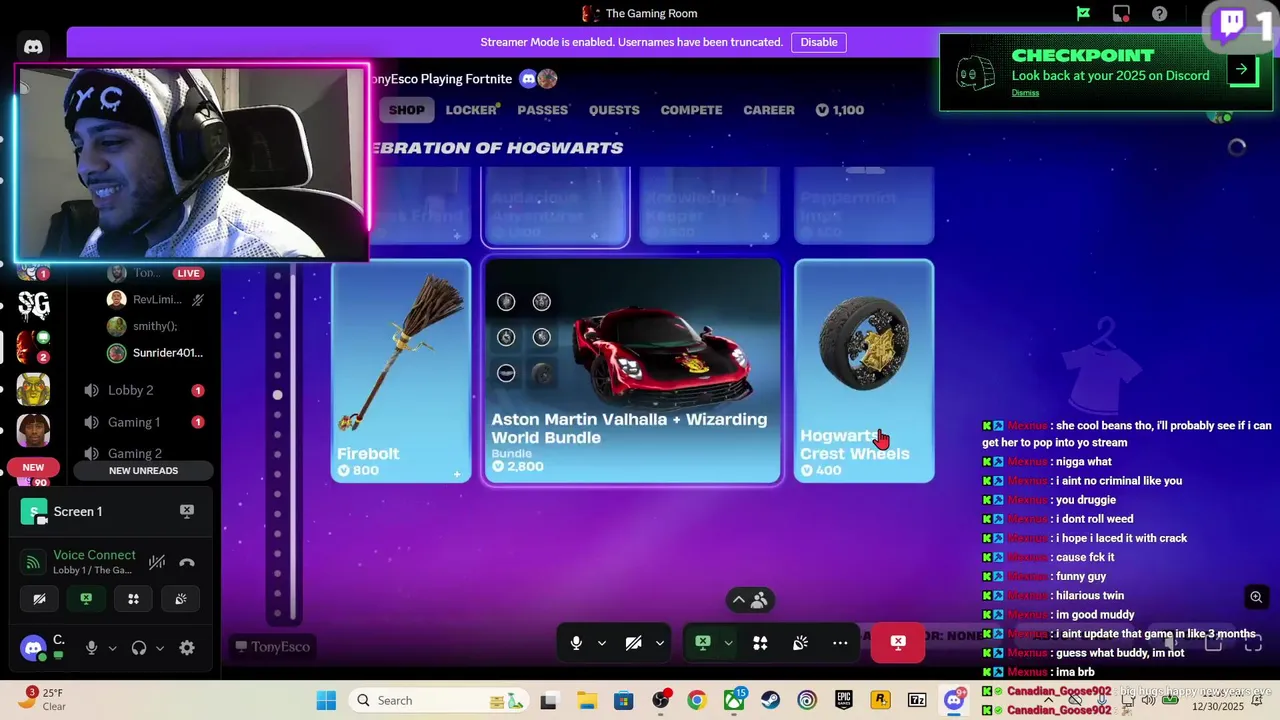This screenshot has height=720, width=1280.
Task: Click the 1,100 V-Bucks balance
Action: tap(840, 110)
